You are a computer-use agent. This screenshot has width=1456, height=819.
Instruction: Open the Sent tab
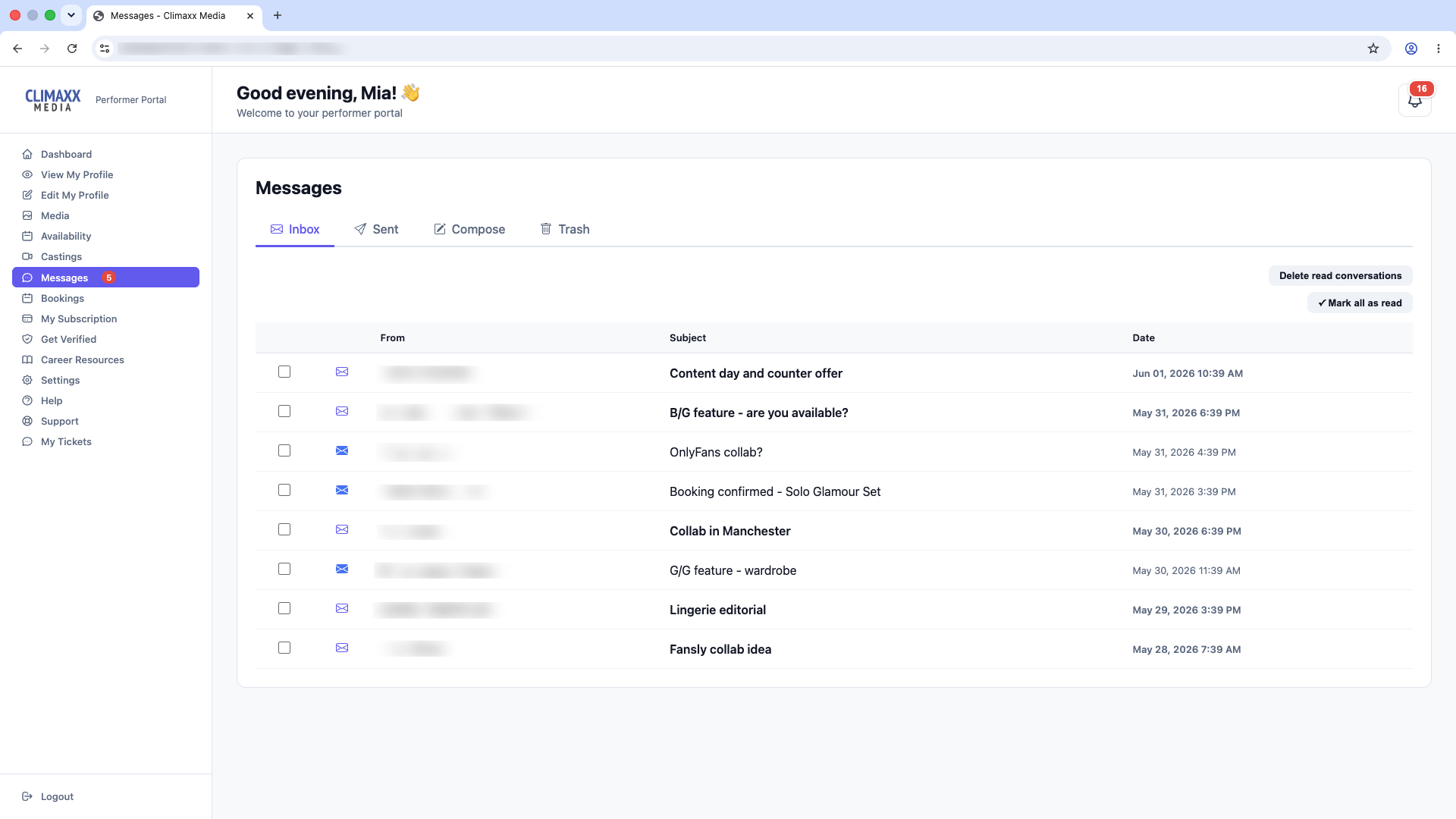376,229
